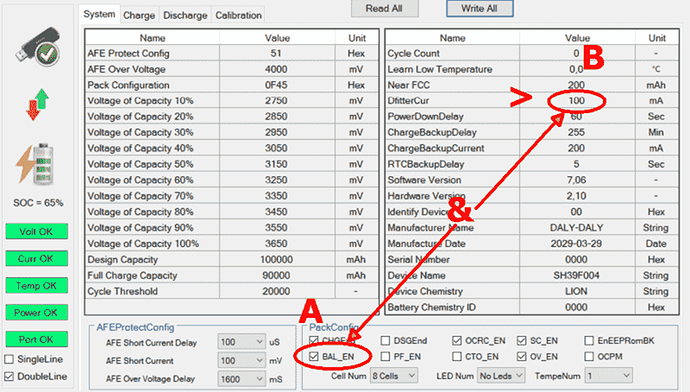The width and height of the screenshot is (690, 392).
Task: Uncheck the OCRC_EN checkbox
Action: (457, 341)
